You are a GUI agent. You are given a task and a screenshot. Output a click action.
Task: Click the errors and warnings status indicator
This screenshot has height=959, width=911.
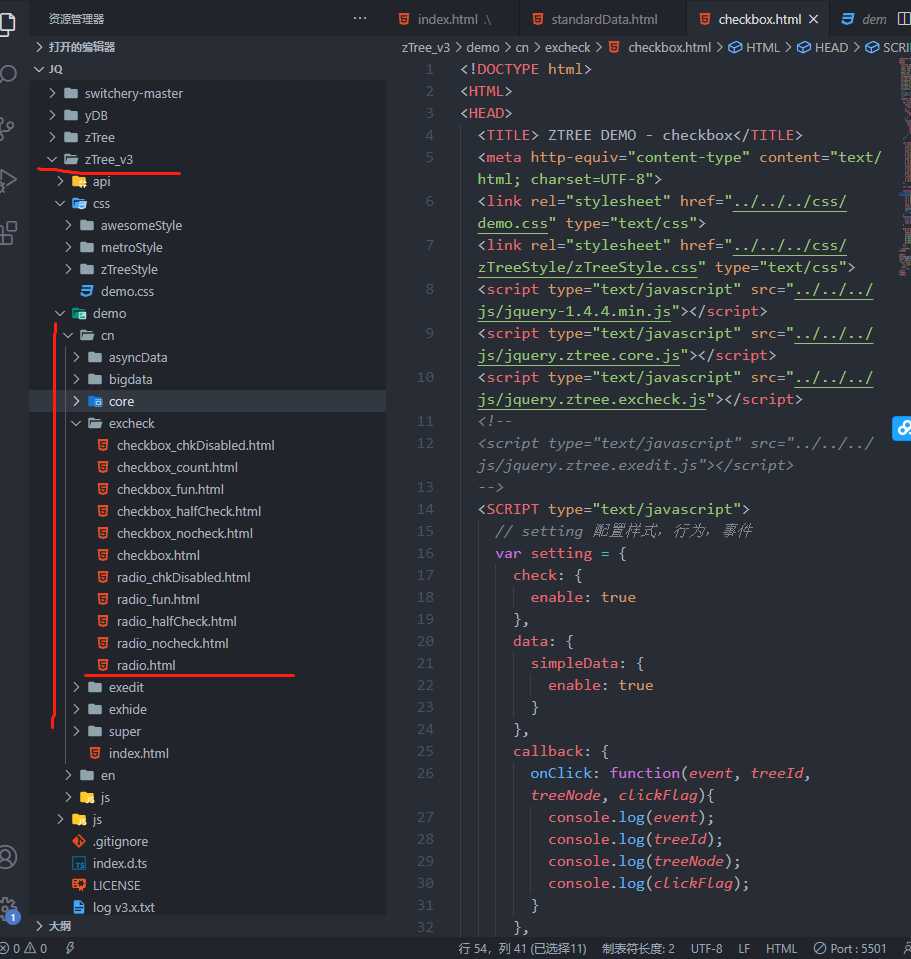[x=23, y=948]
